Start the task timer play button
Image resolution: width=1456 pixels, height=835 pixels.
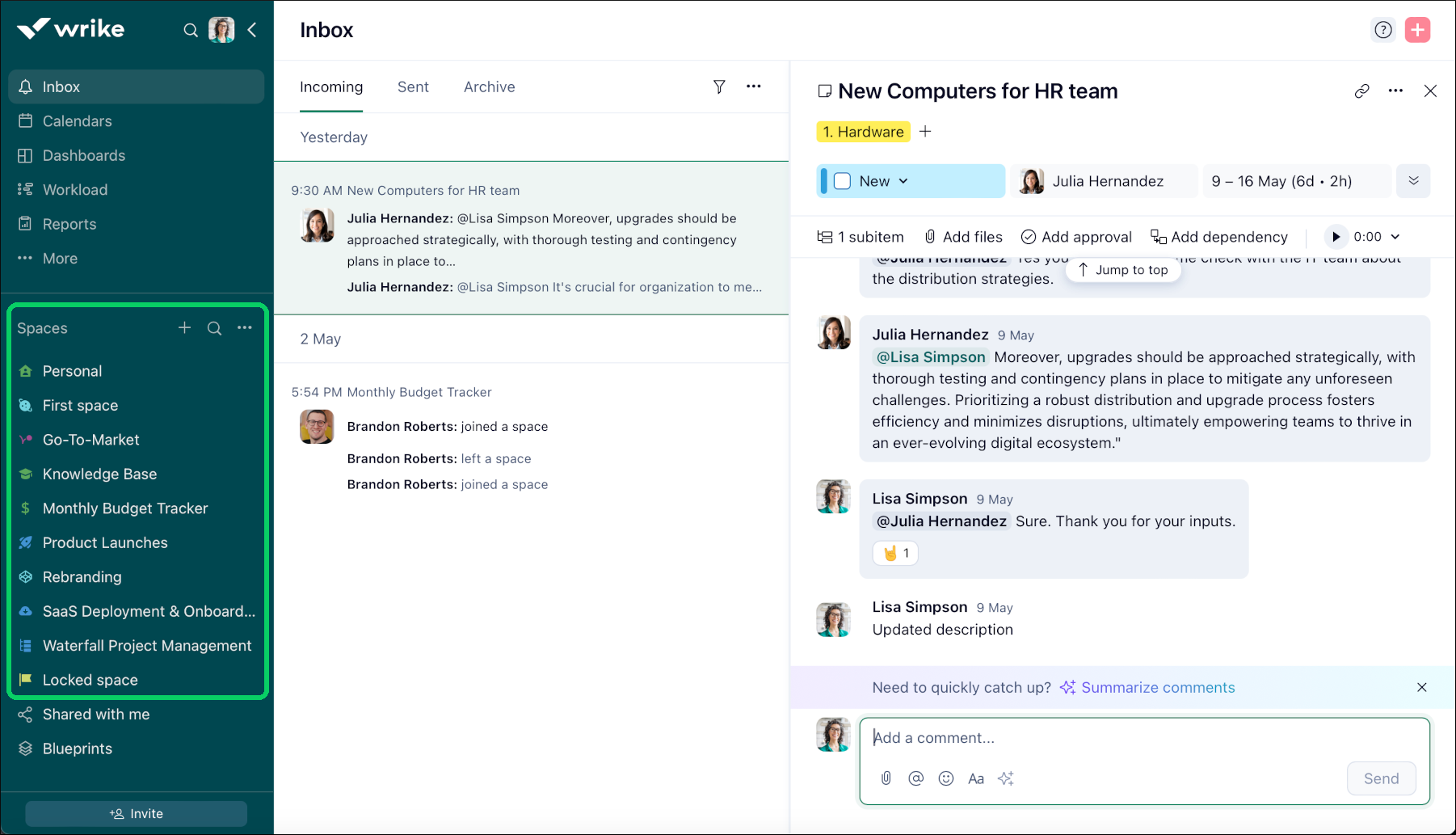[1336, 237]
